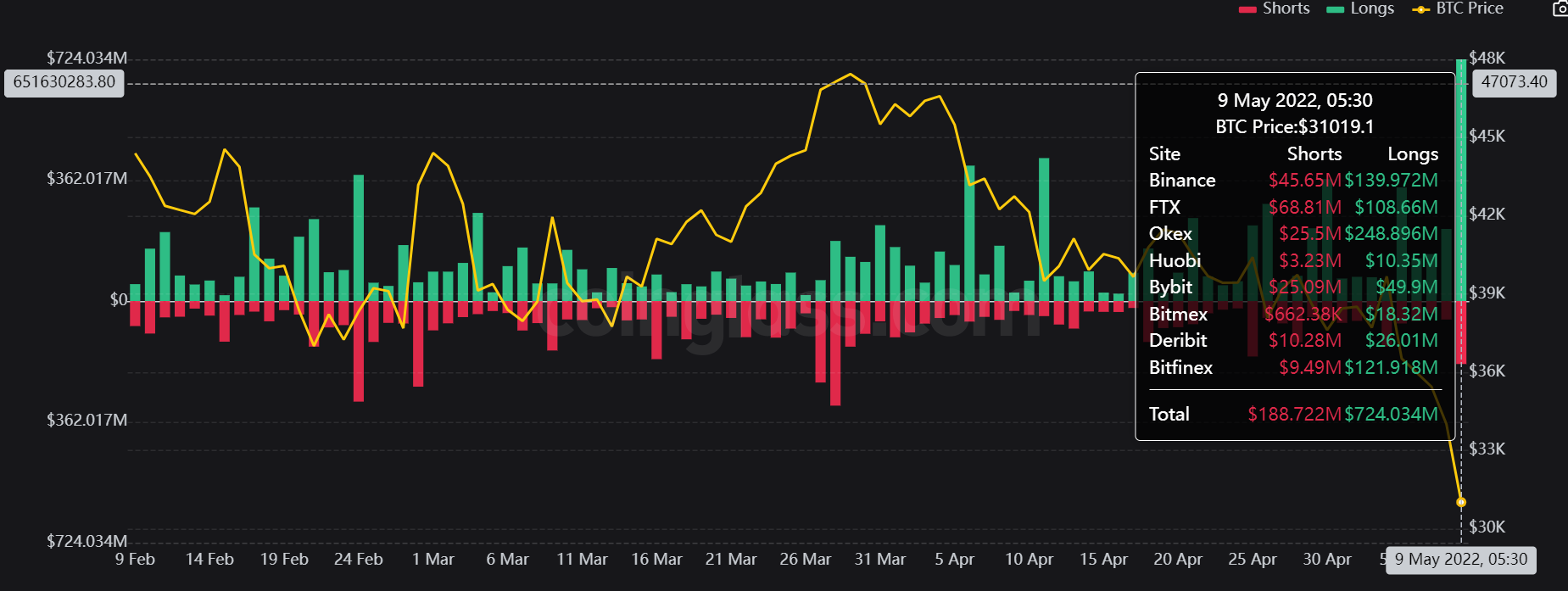
Task: Click Deribit longs value $26.01M
Action: coord(1402,340)
